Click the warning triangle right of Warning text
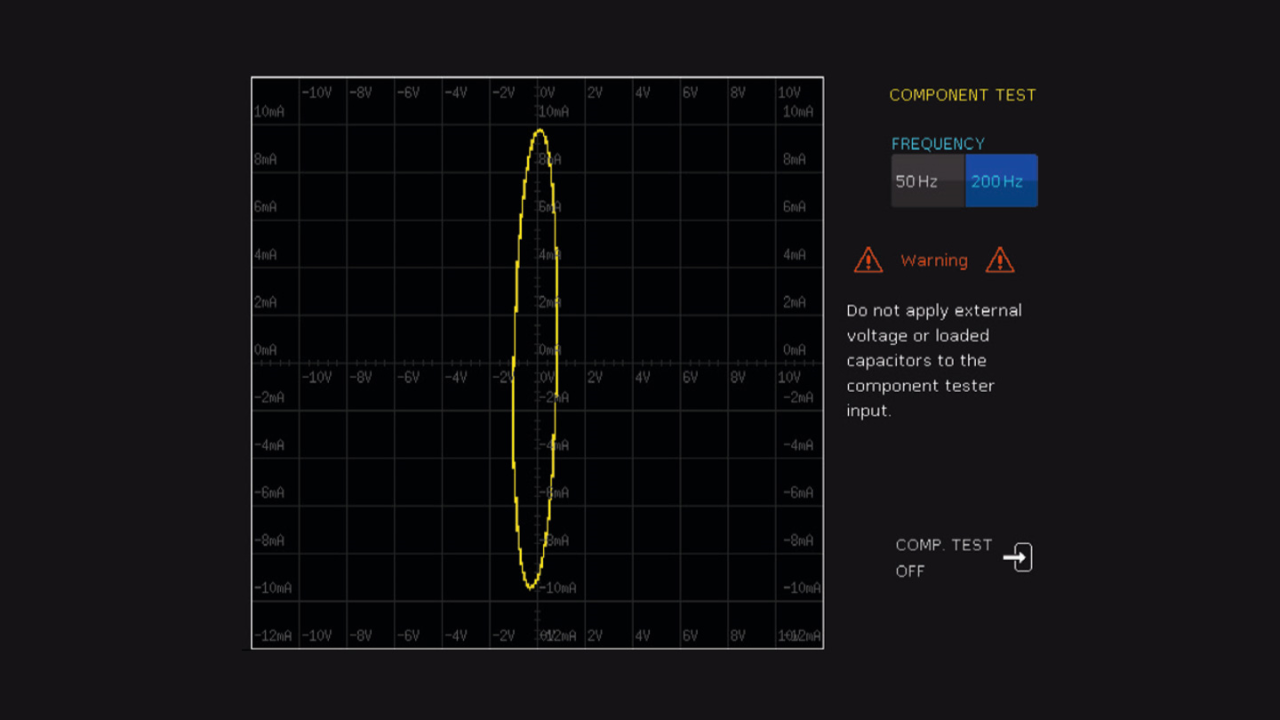Viewport: 1280px width, 720px height. coord(1000,261)
